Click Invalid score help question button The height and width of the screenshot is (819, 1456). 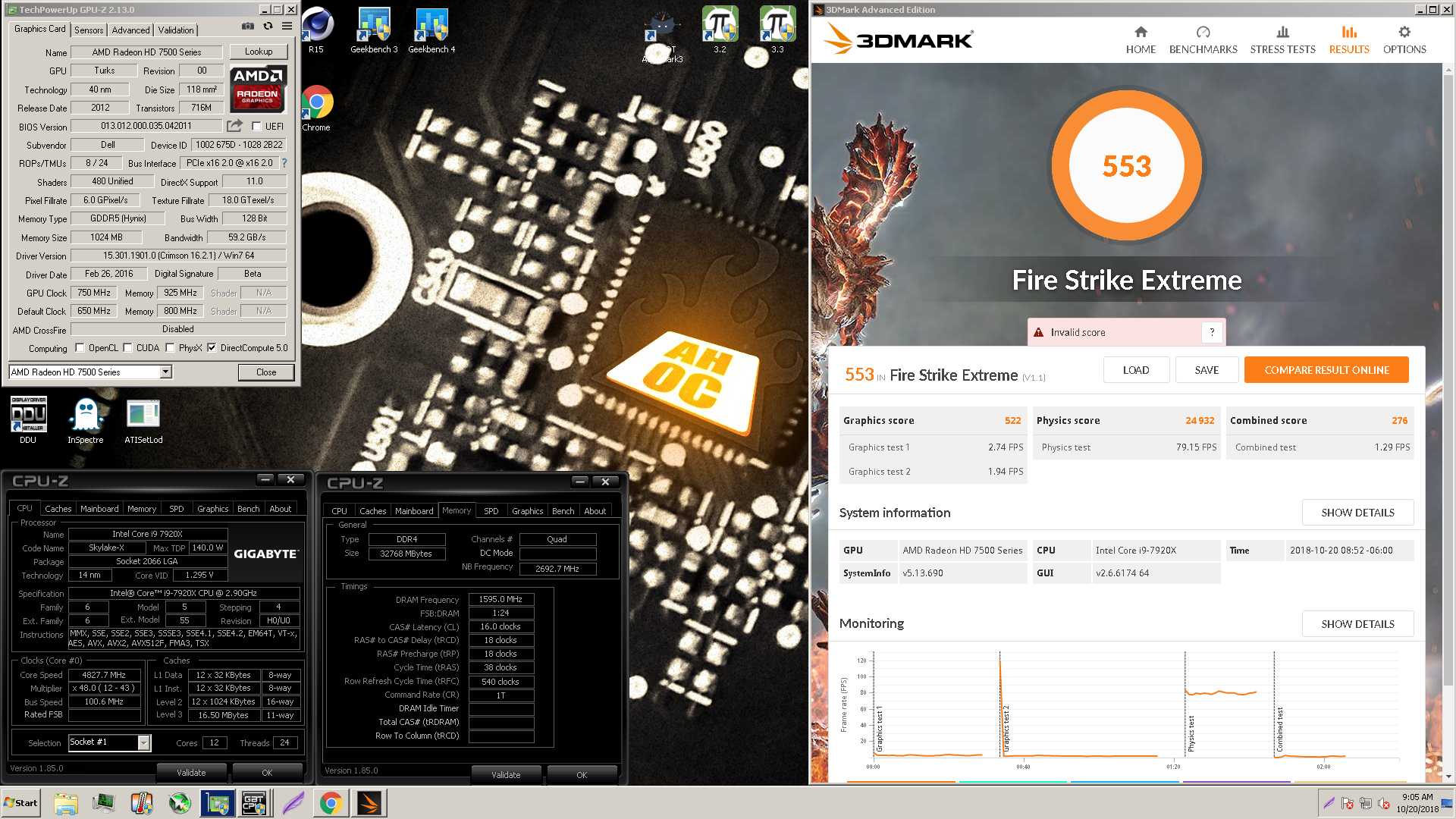coord(1212,332)
